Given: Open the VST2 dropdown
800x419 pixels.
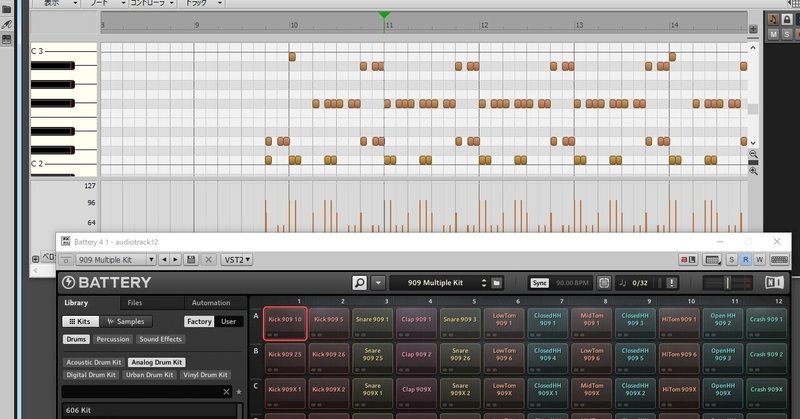Looking at the screenshot, I should 237,260.
